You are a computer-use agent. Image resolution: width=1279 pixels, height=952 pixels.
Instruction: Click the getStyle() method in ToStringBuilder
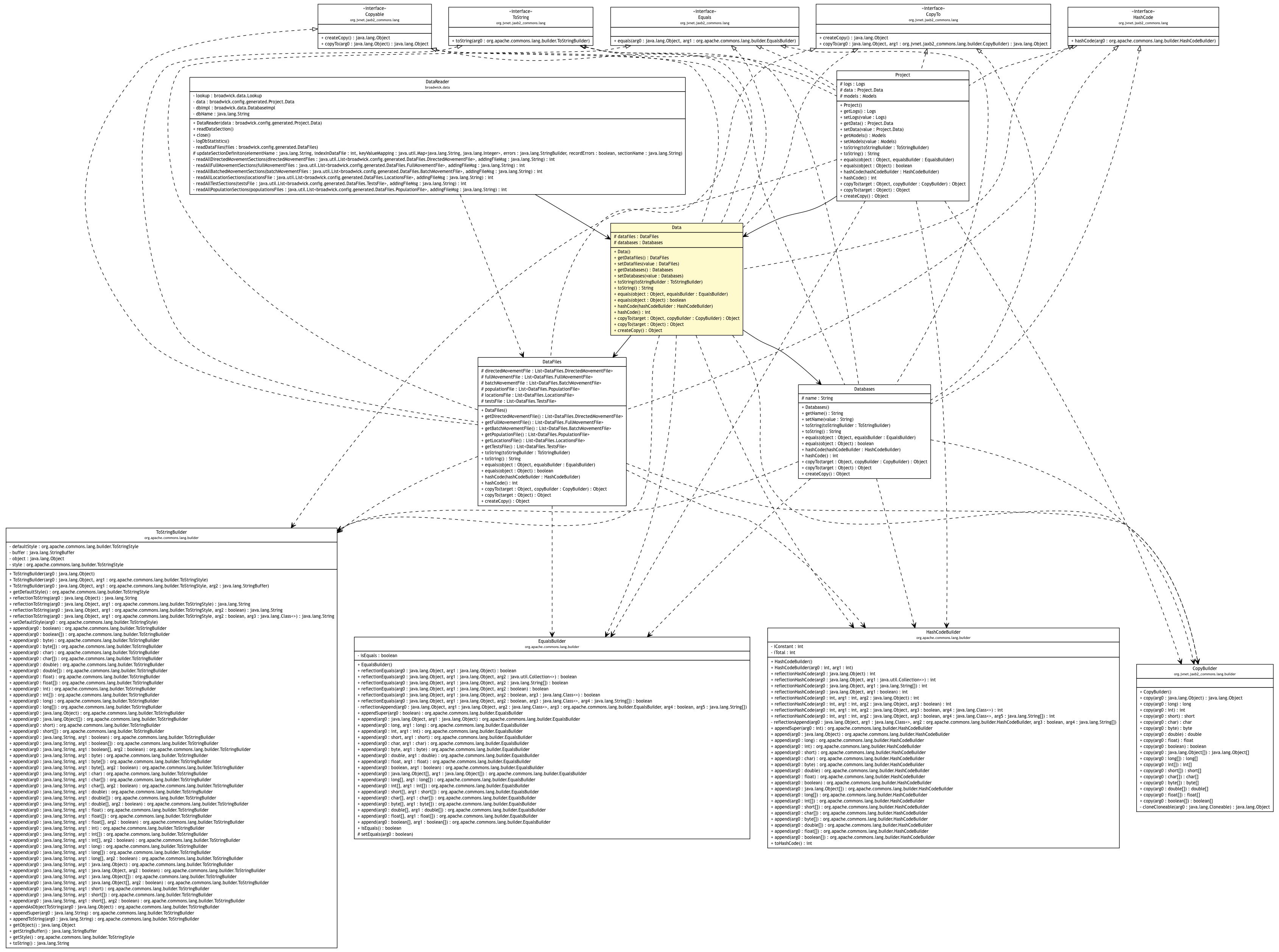(x=72, y=937)
